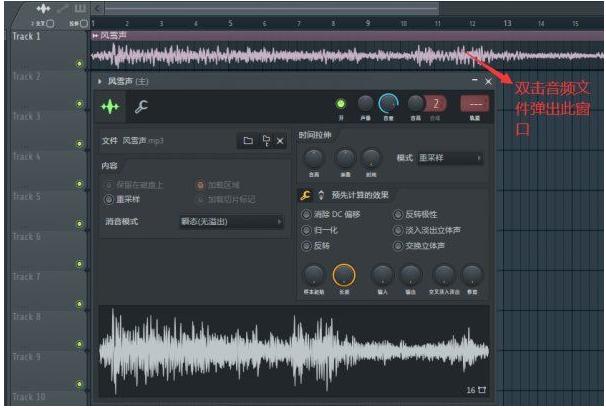
Task: Click the 交叉淡入淡出 crossfade knob
Action: [x=444, y=275]
